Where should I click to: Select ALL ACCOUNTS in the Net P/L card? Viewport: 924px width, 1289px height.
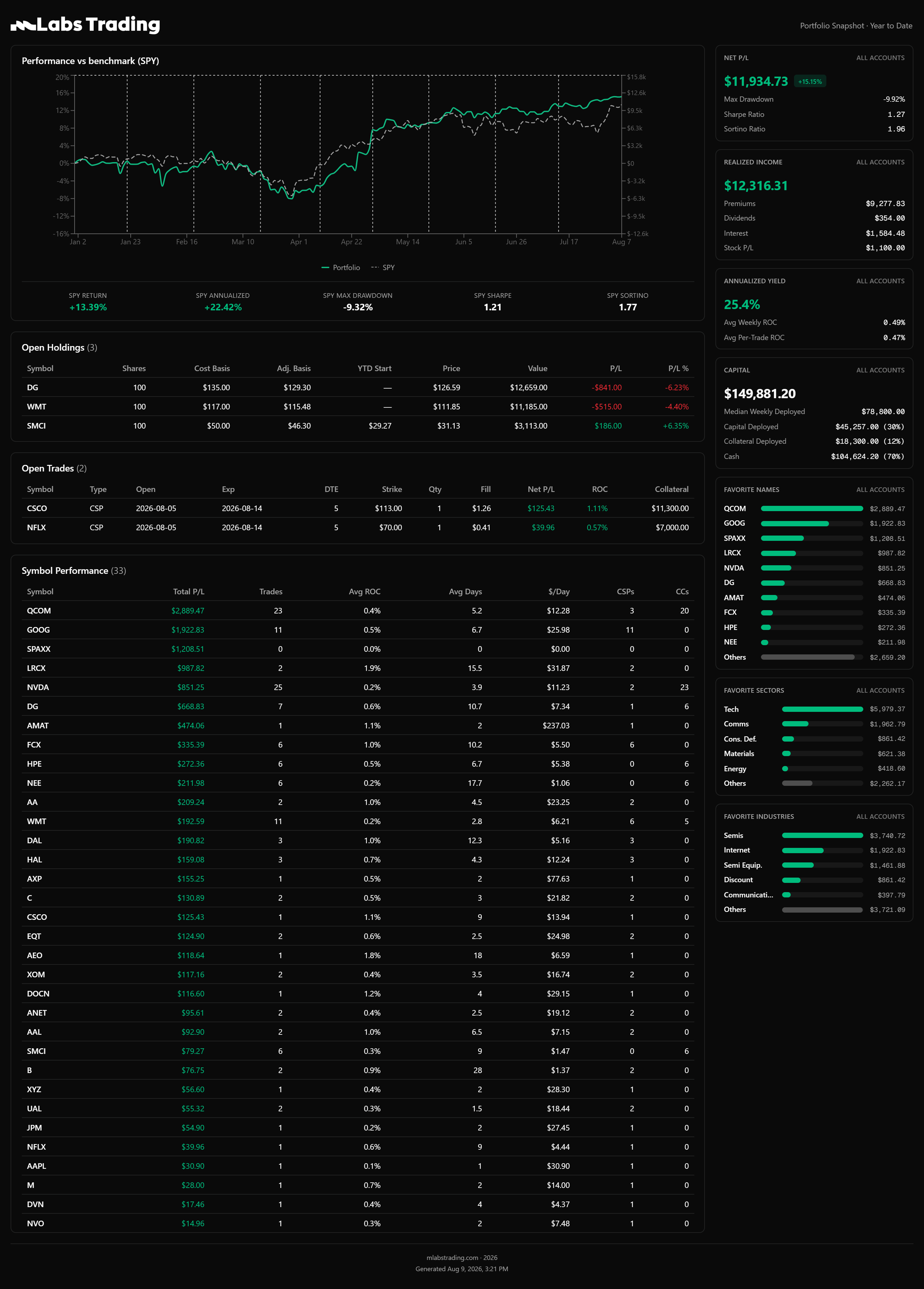point(880,58)
